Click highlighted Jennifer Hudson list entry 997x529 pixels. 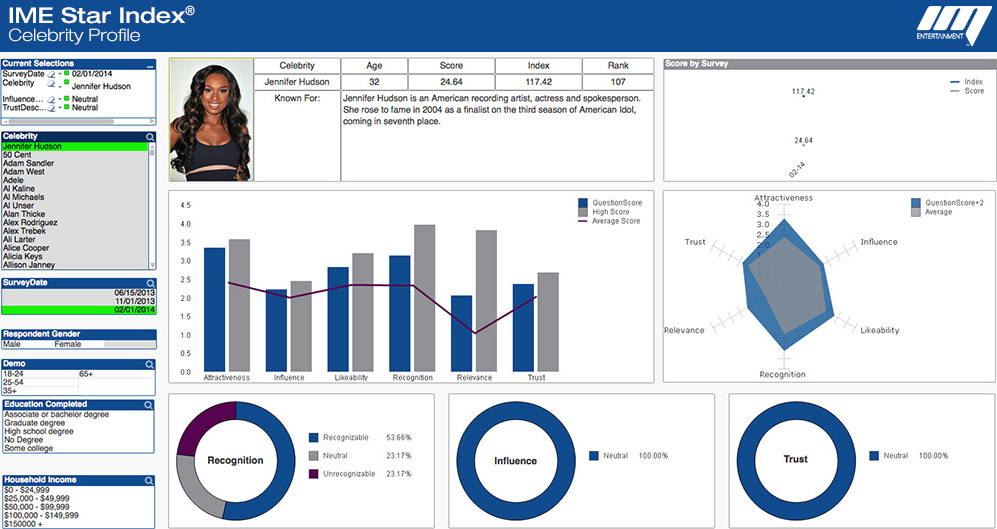click(x=75, y=146)
